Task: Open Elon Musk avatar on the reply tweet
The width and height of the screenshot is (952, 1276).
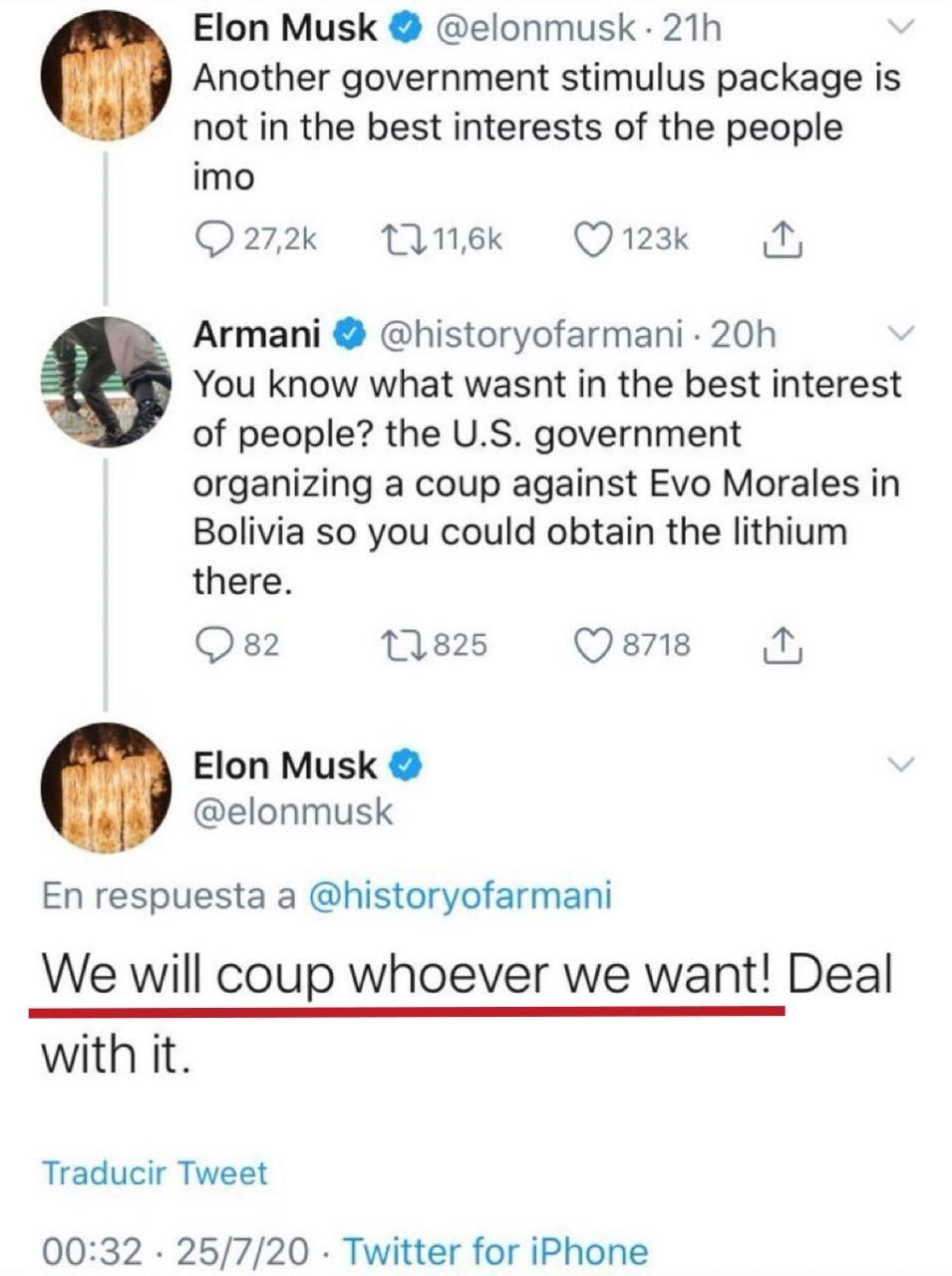Action: tap(105, 788)
